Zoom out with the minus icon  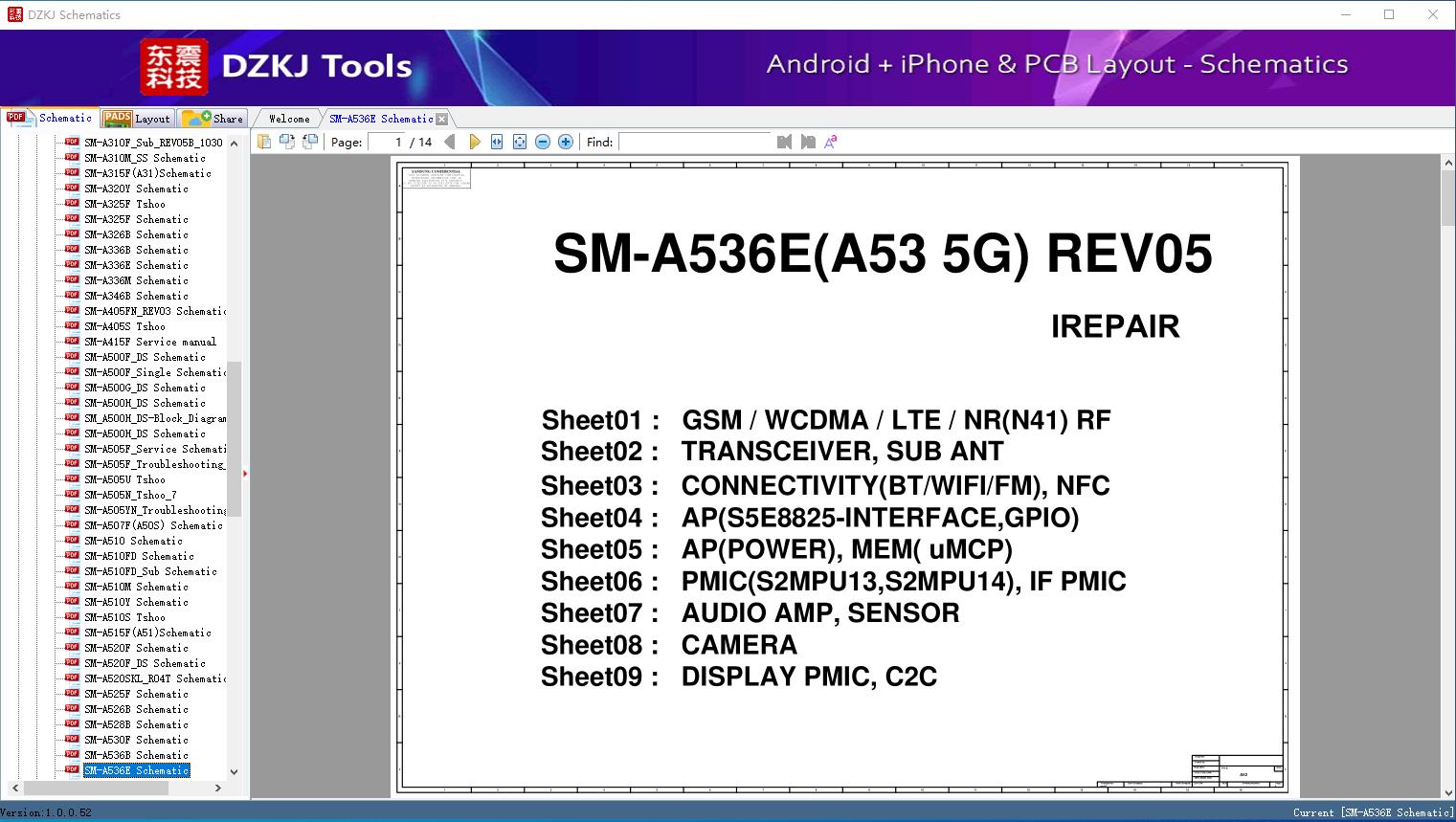(x=543, y=142)
